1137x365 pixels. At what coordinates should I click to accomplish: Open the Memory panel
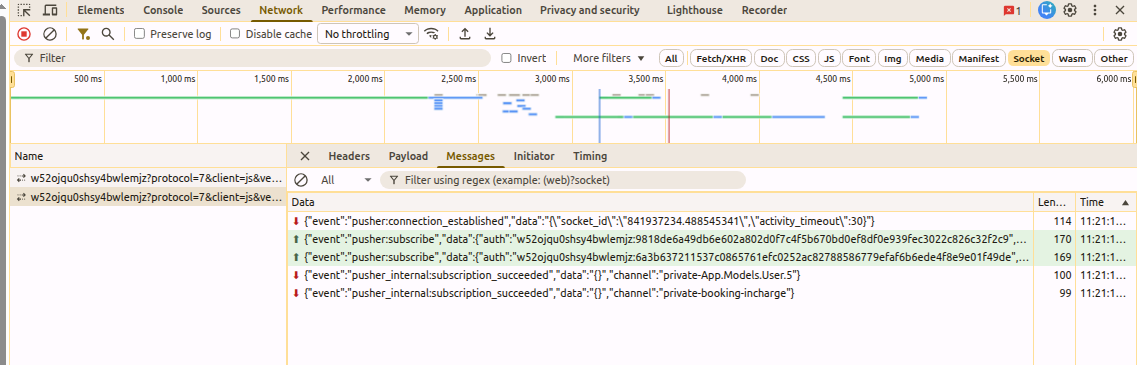coord(425,10)
